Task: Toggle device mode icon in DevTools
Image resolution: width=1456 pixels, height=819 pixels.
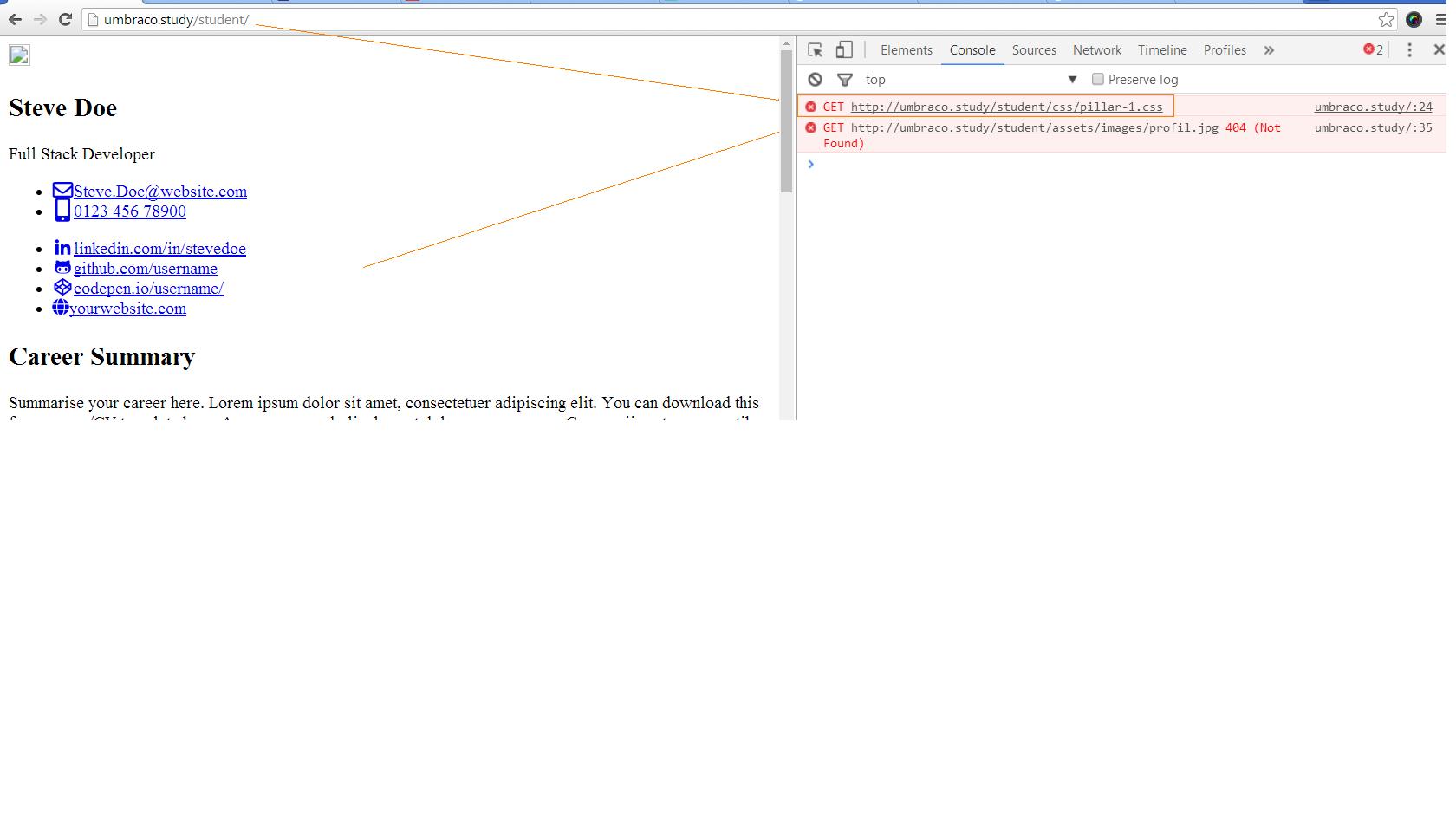Action: coord(844,50)
